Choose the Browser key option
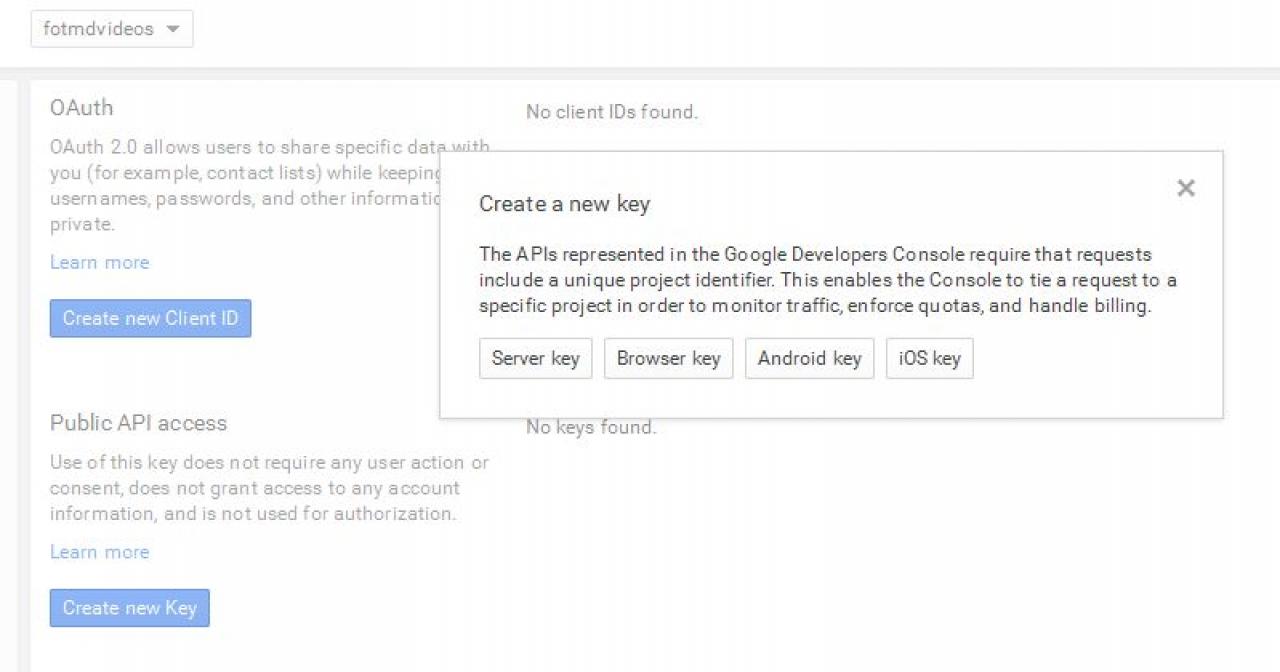 point(668,358)
